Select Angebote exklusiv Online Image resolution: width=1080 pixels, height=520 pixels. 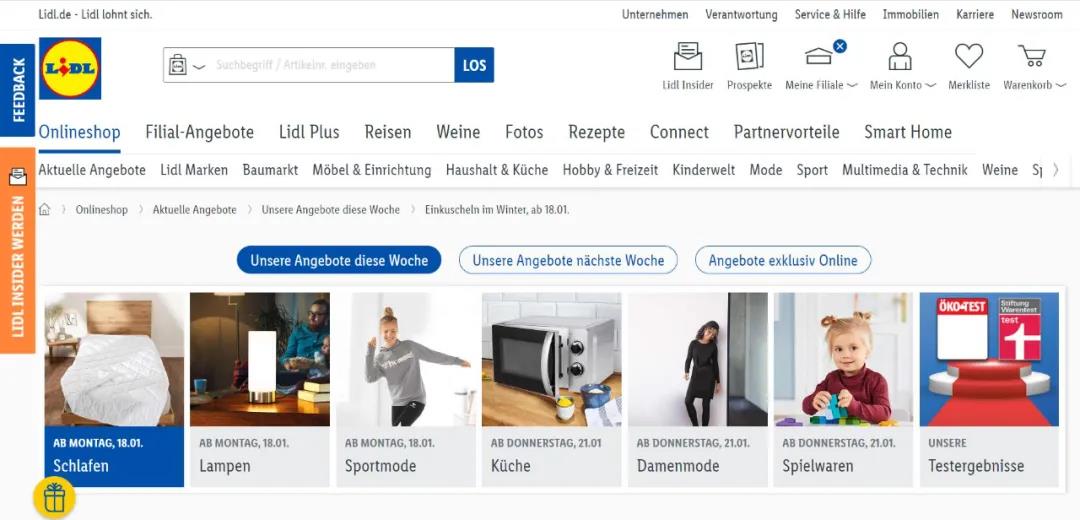point(783,260)
